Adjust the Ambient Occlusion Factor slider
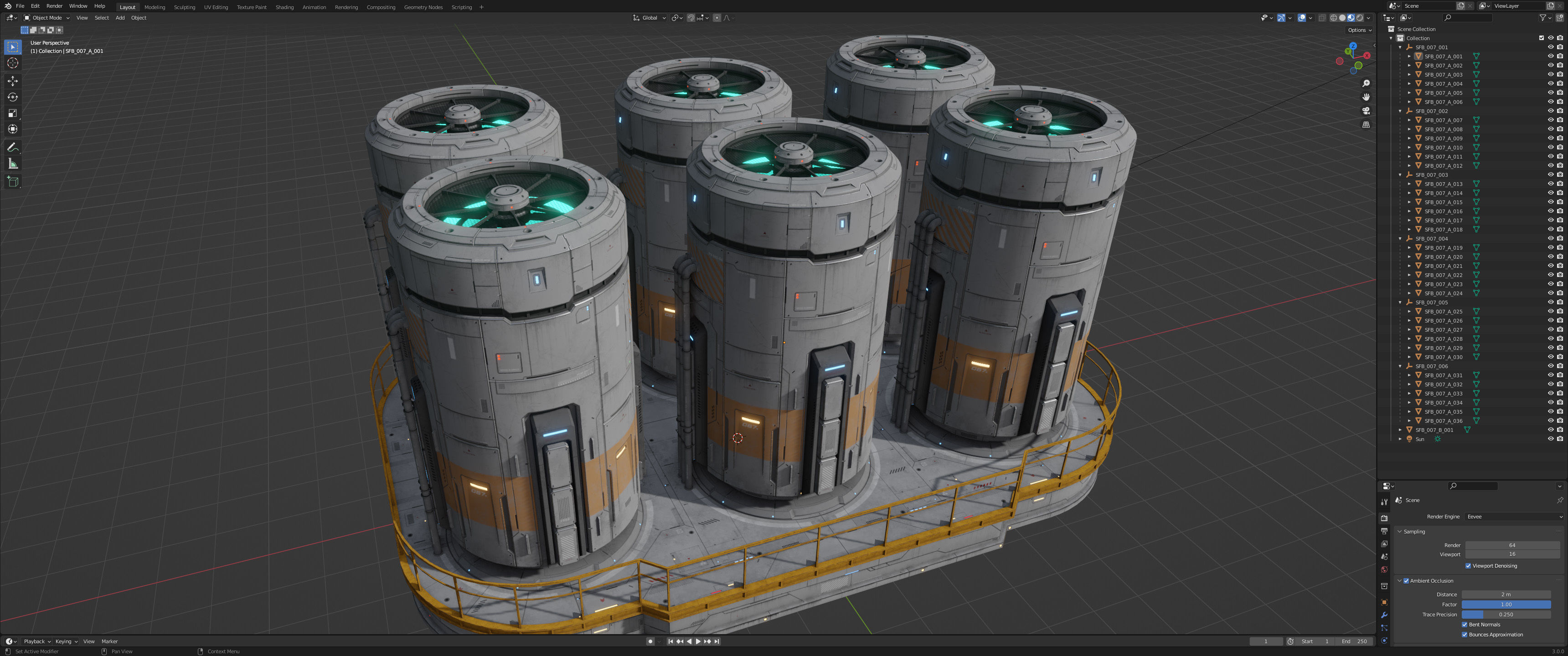1568x656 pixels. (x=1506, y=604)
